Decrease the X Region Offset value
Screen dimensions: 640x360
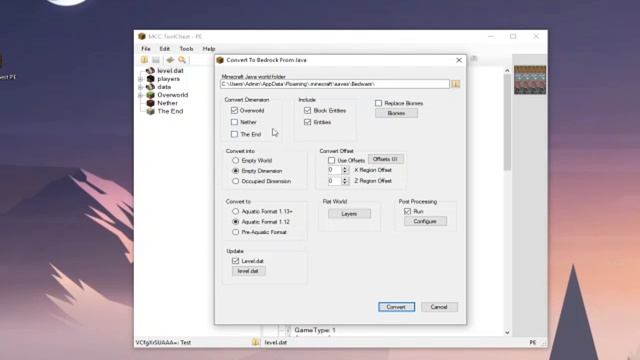345,172
